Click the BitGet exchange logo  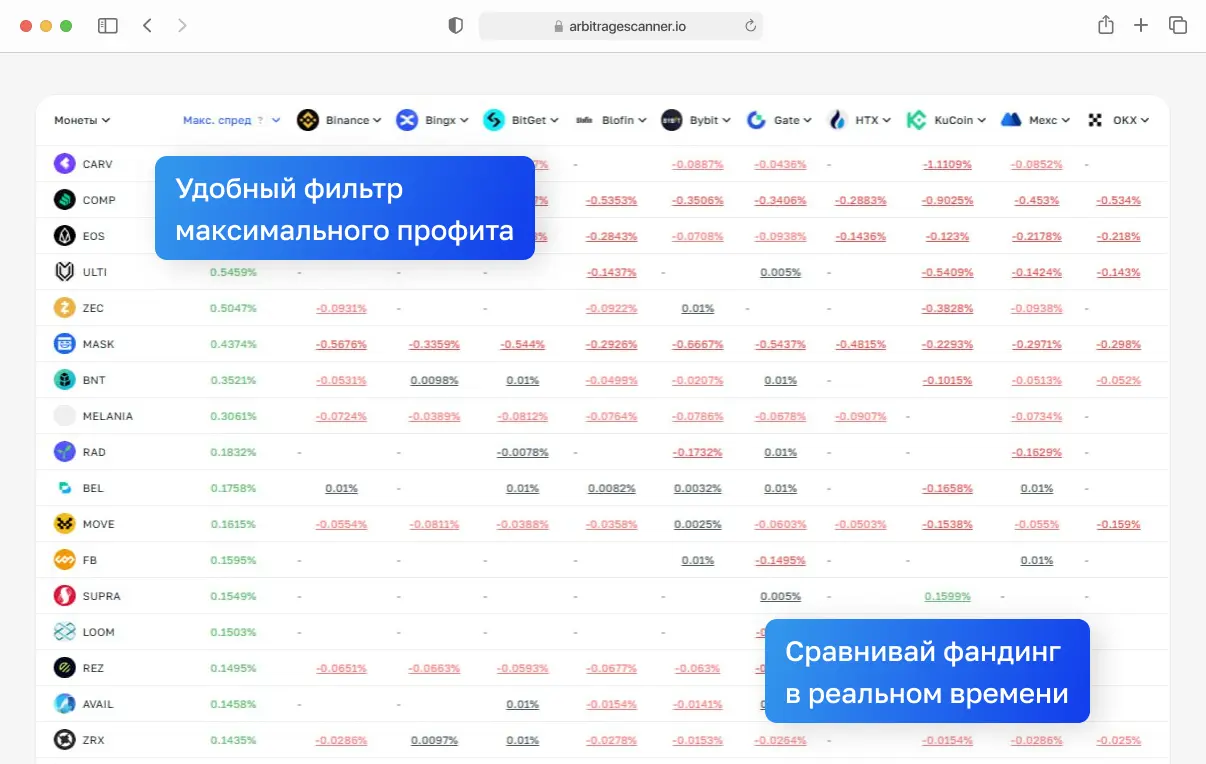[494, 120]
